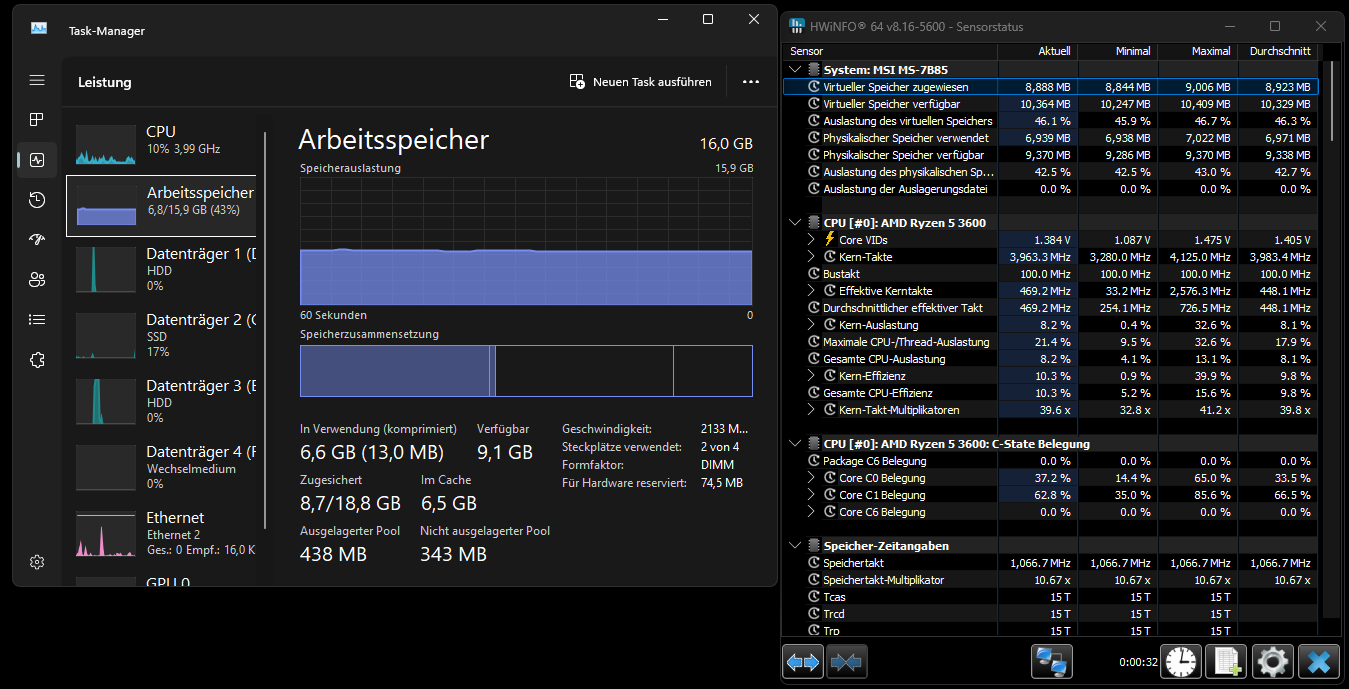
Task: Click the Sensor column header
Action: [890, 51]
